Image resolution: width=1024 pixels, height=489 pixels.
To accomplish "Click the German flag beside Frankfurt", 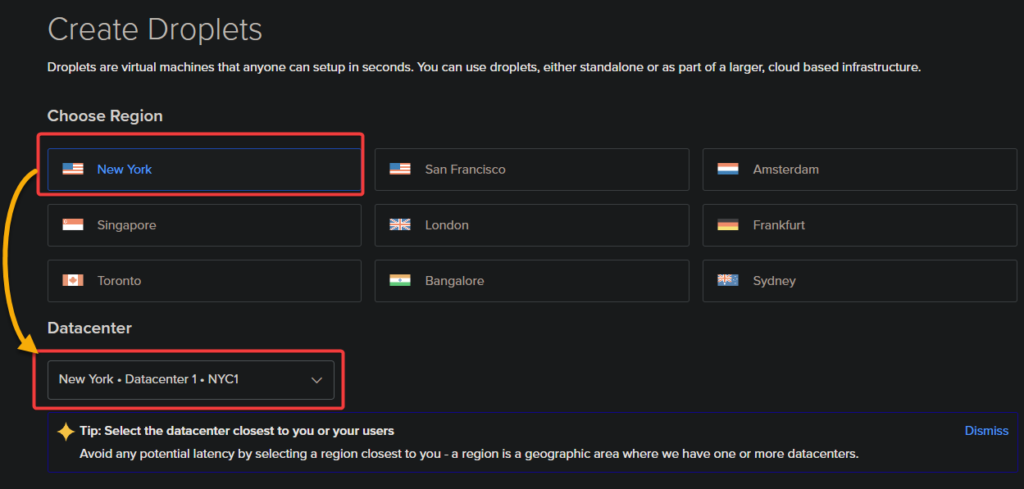I will click(x=728, y=225).
